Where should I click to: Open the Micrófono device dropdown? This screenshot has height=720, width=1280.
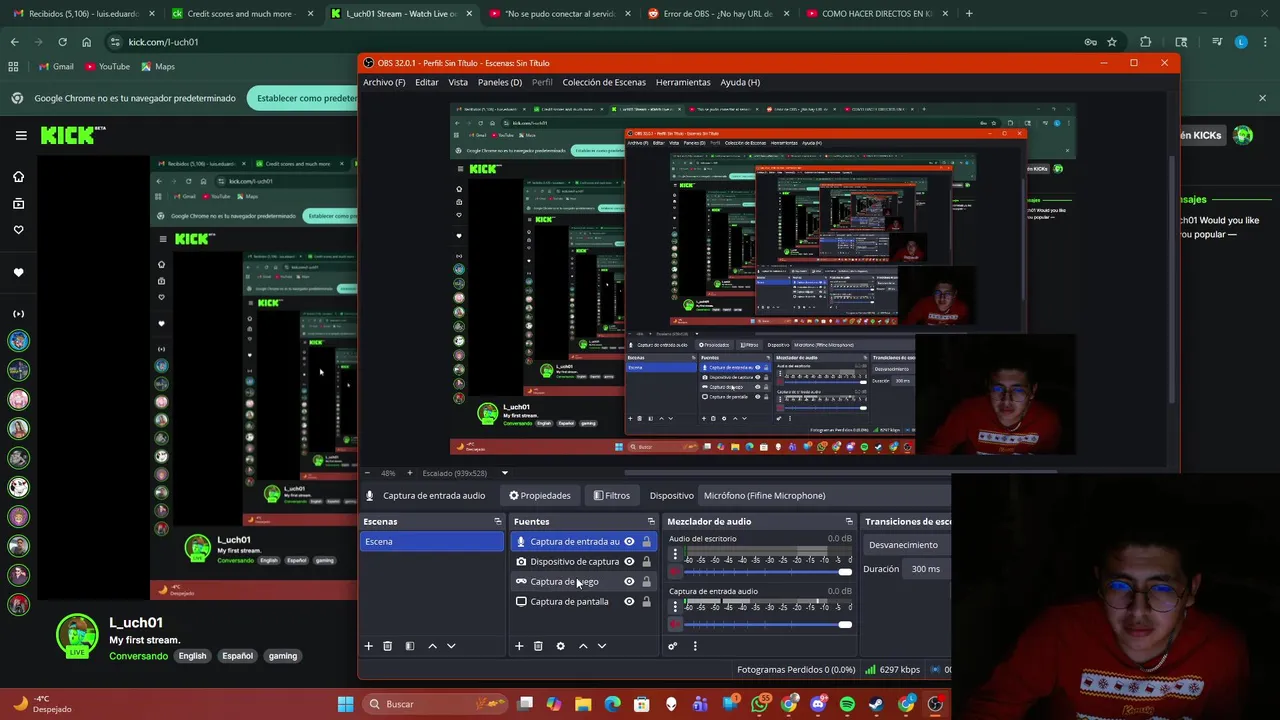pyautogui.click(x=824, y=495)
